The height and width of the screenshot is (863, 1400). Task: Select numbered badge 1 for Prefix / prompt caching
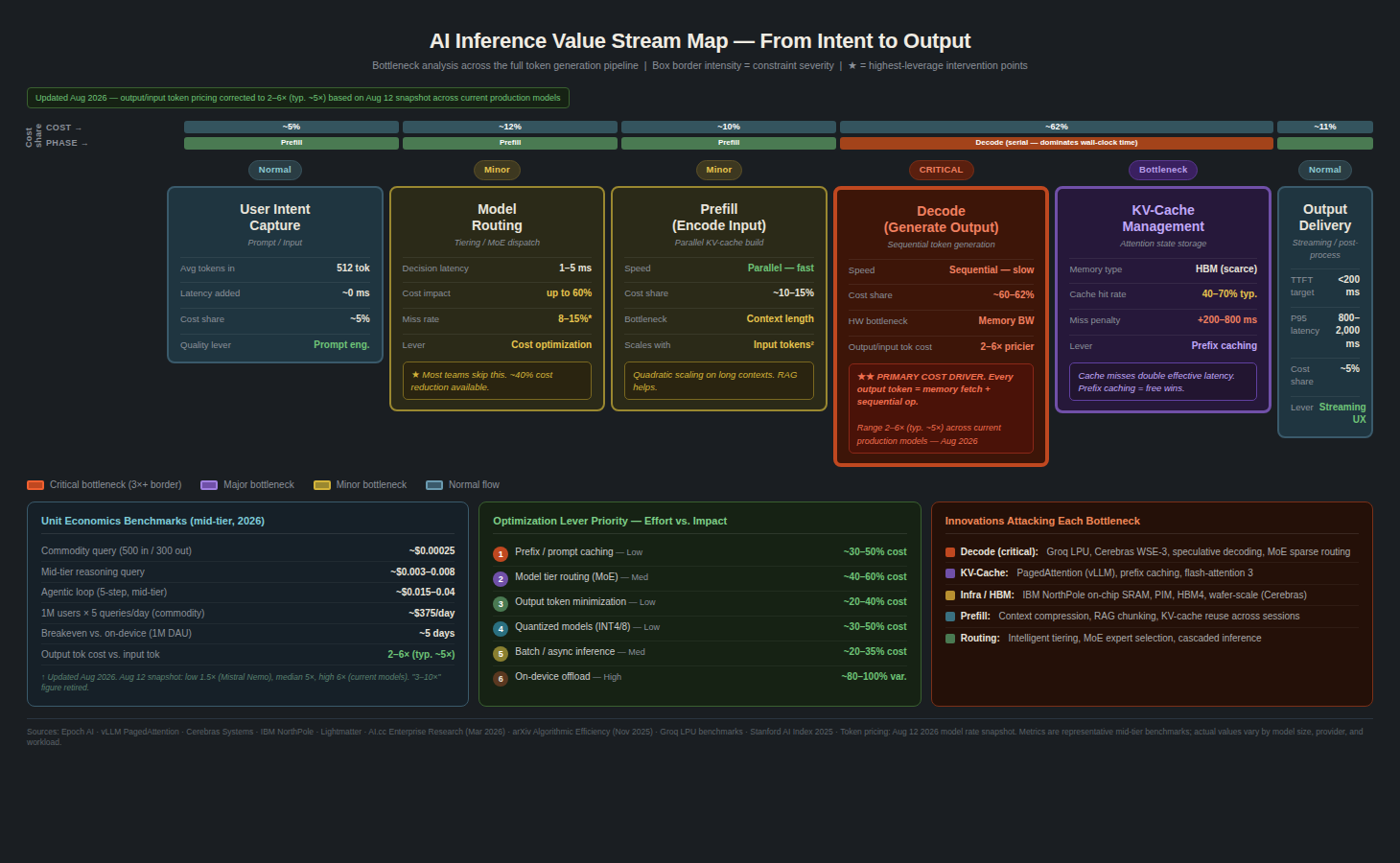[501, 554]
